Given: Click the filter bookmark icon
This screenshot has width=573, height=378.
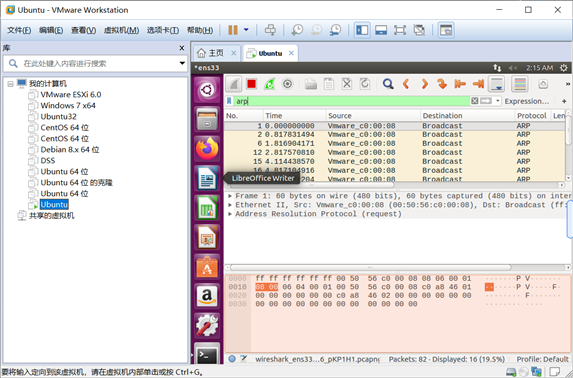Looking at the screenshot, I should tap(229, 101).
